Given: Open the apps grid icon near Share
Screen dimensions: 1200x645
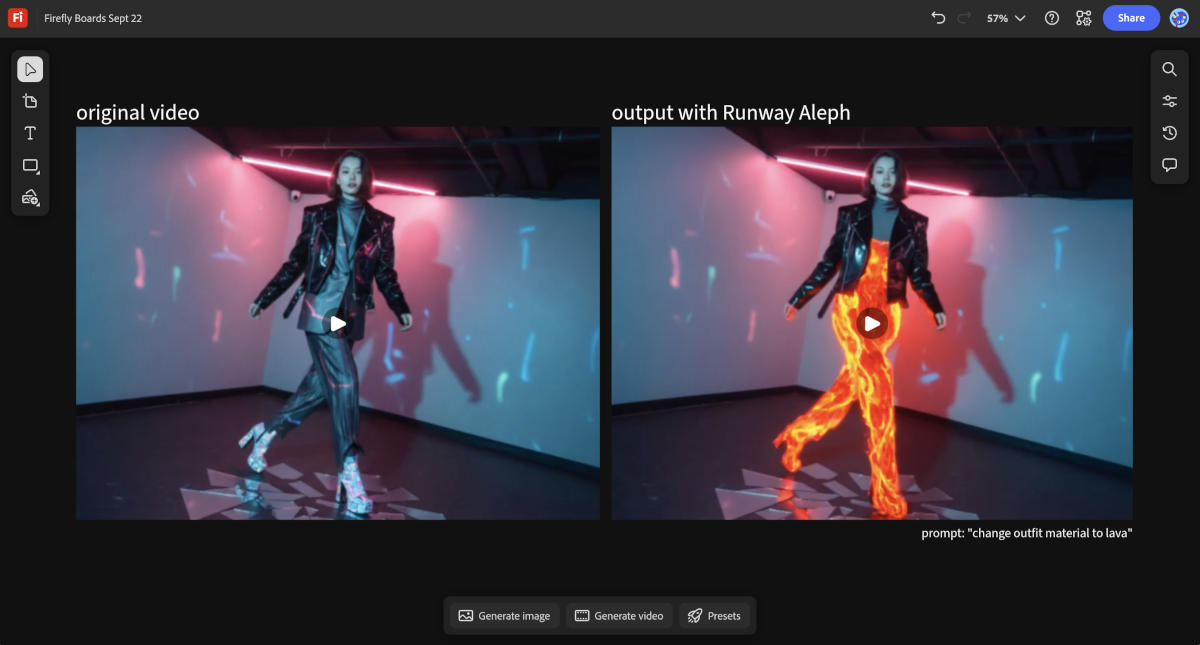Looking at the screenshot, I should [1083, 18].
